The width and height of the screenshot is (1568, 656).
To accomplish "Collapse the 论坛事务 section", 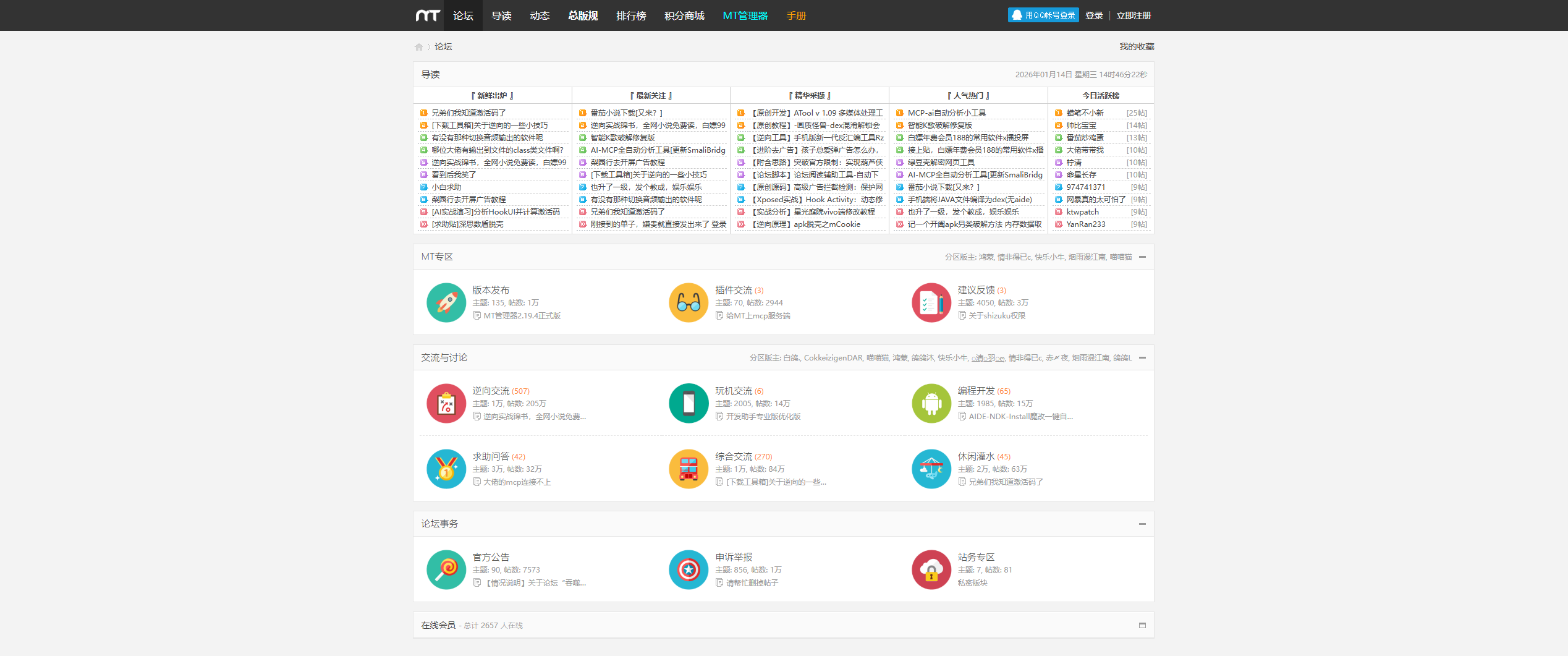I will coord(1142,524).
